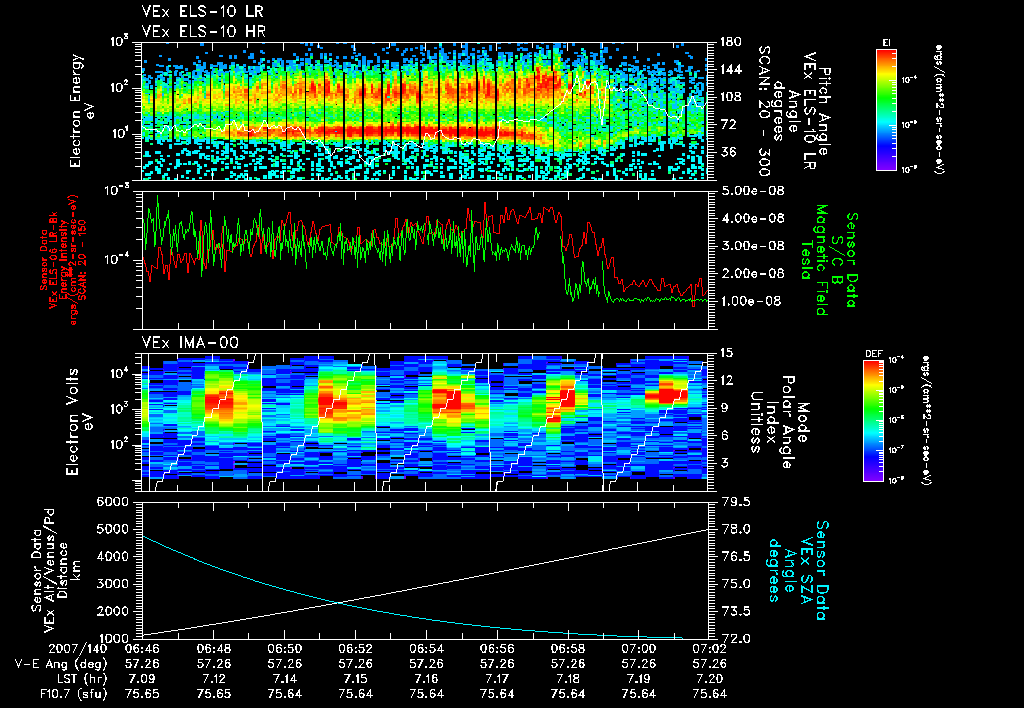
Task: Click the '2007/140' date label
Action: click(78, 649)
